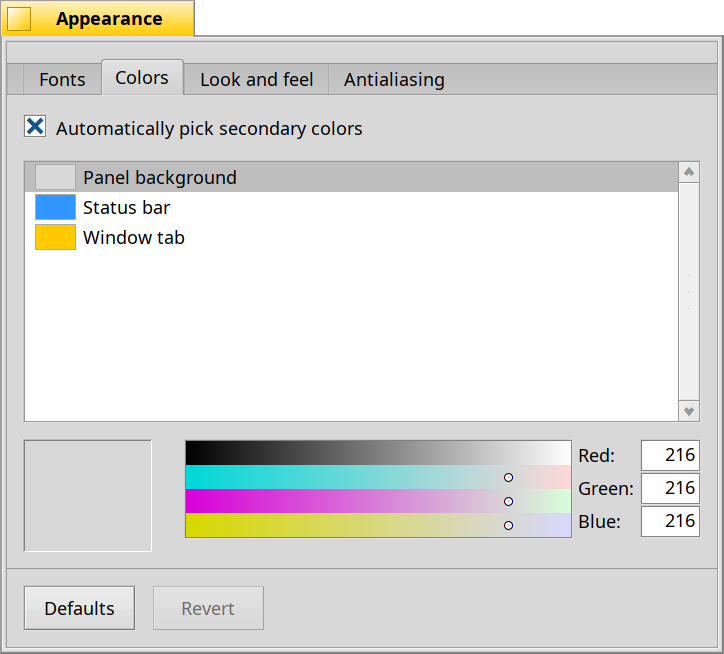Select the yellow Window tab swatch
This screenshot has height=654, width=724.
[x=55, y=237]
